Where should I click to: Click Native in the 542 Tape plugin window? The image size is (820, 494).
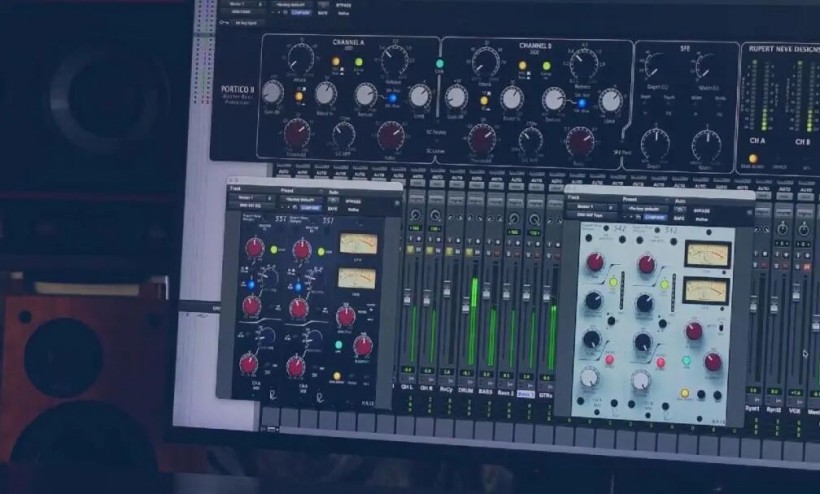(701, 220)
